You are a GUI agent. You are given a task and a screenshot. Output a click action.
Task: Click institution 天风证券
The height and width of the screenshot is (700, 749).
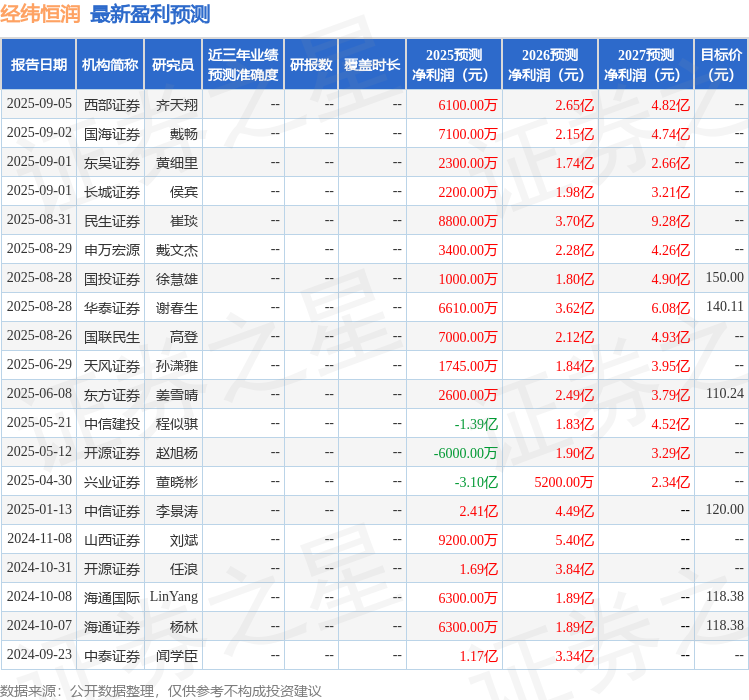tap(112, 366)
